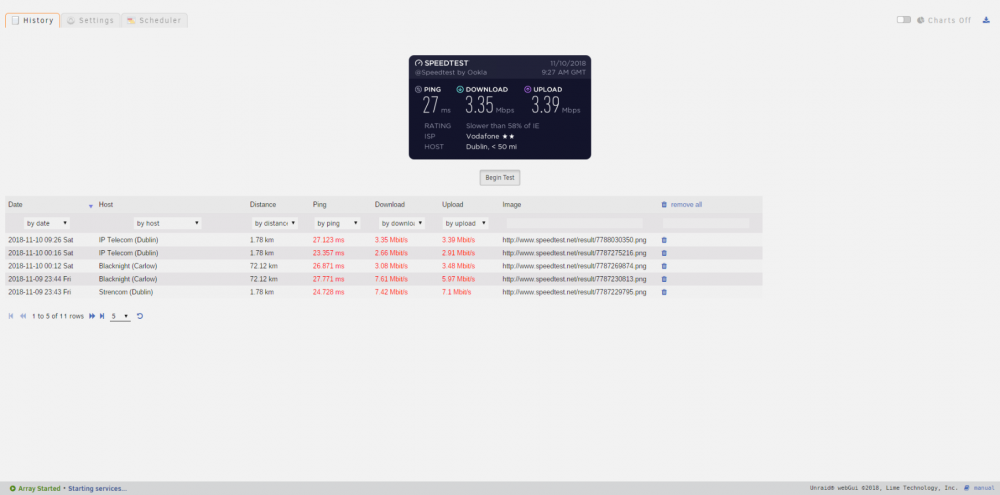Image resolution: width=1000 pixels, height=495 pixels.
Task: Click result URL ending 7787275216.png
Action: [574, 253]
